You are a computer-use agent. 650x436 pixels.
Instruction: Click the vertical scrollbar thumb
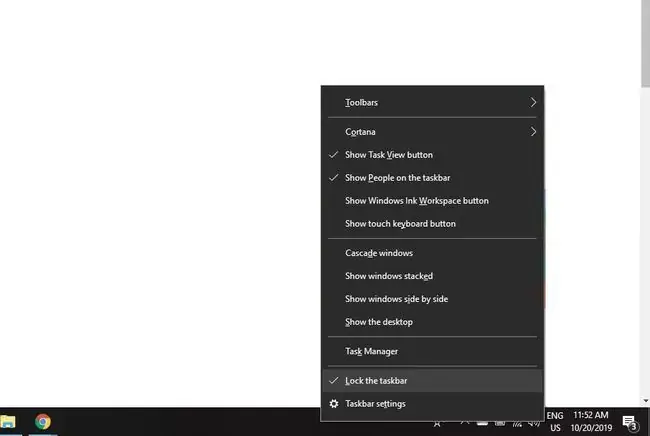click(x=645, y=44)
